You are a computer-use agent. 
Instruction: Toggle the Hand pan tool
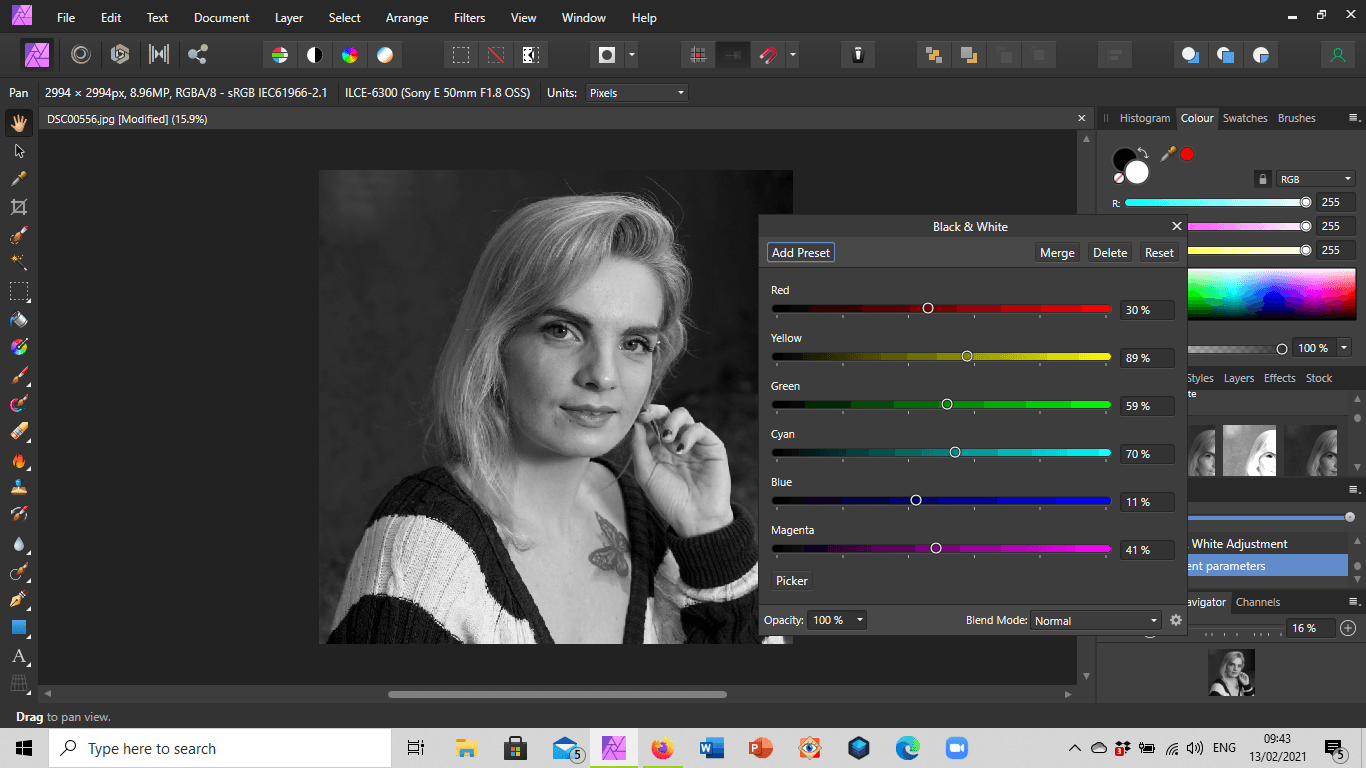click(x=18, y=122)
